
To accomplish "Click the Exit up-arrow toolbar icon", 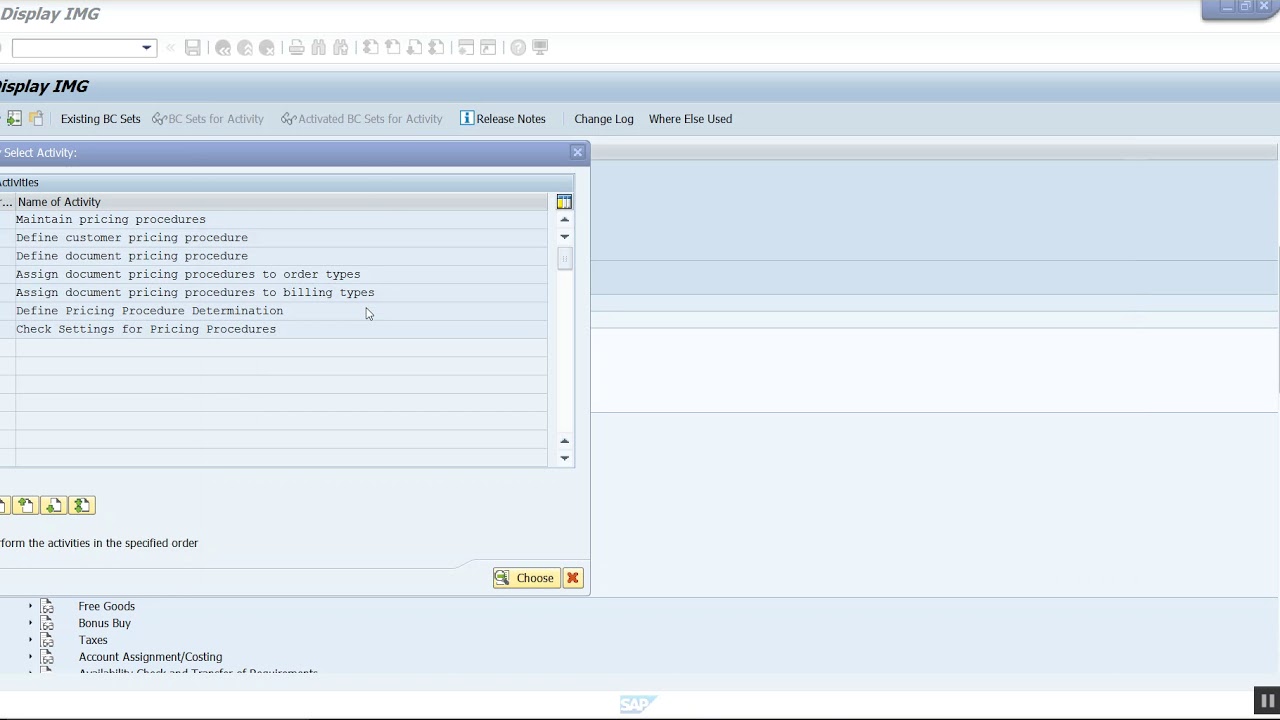I will (245, 48).
